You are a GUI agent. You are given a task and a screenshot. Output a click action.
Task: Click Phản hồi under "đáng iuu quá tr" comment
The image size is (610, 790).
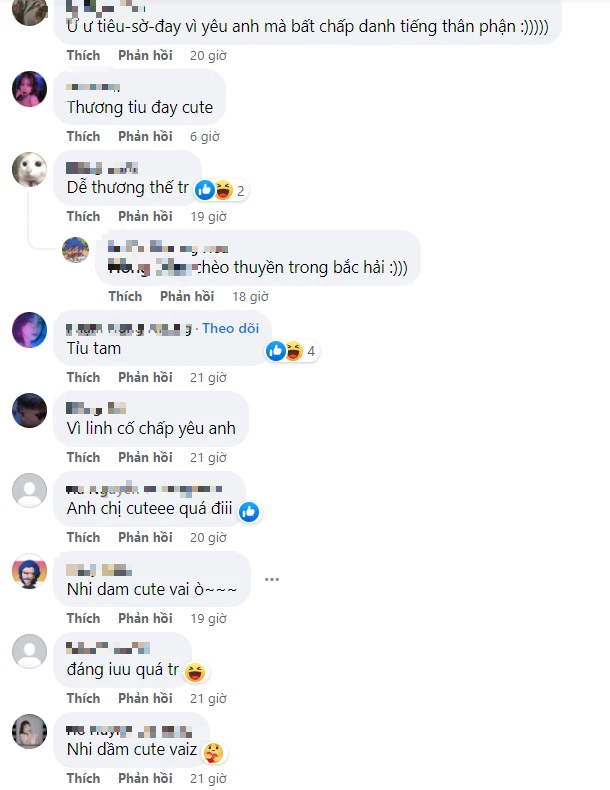click(x=146, y=699)
